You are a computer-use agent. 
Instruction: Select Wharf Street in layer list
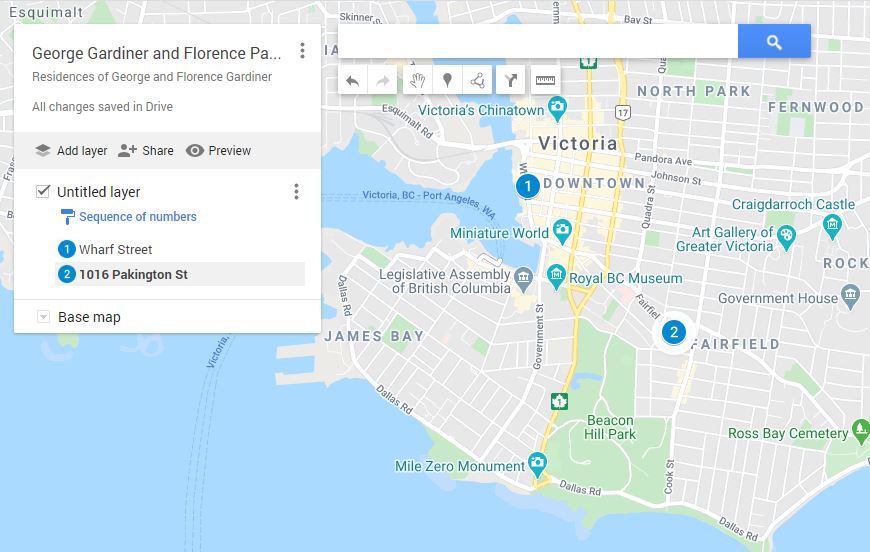point(116,250)
